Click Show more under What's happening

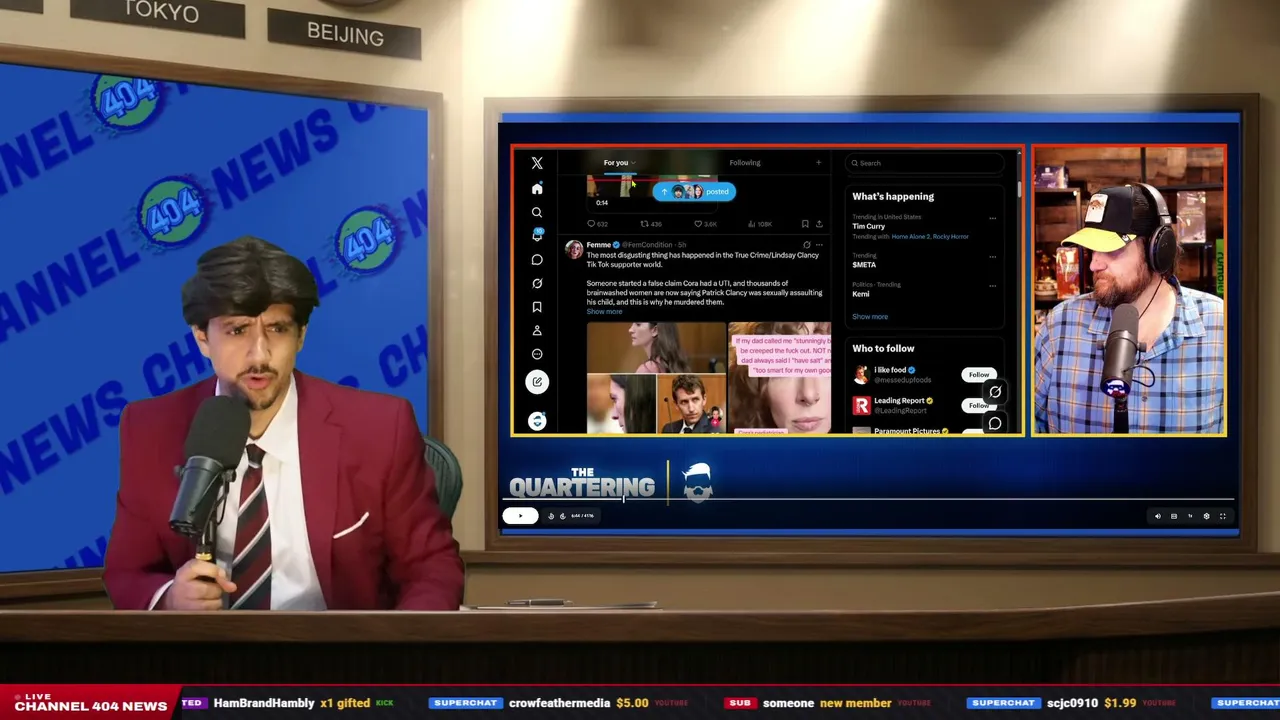870,317
